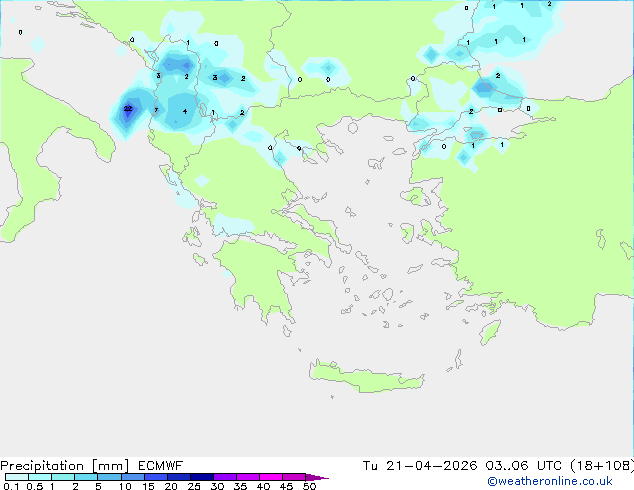Click the legend scale label '0.1'
Image resolution: width=634 pixels, height=490 pixels.
[11, 486]
